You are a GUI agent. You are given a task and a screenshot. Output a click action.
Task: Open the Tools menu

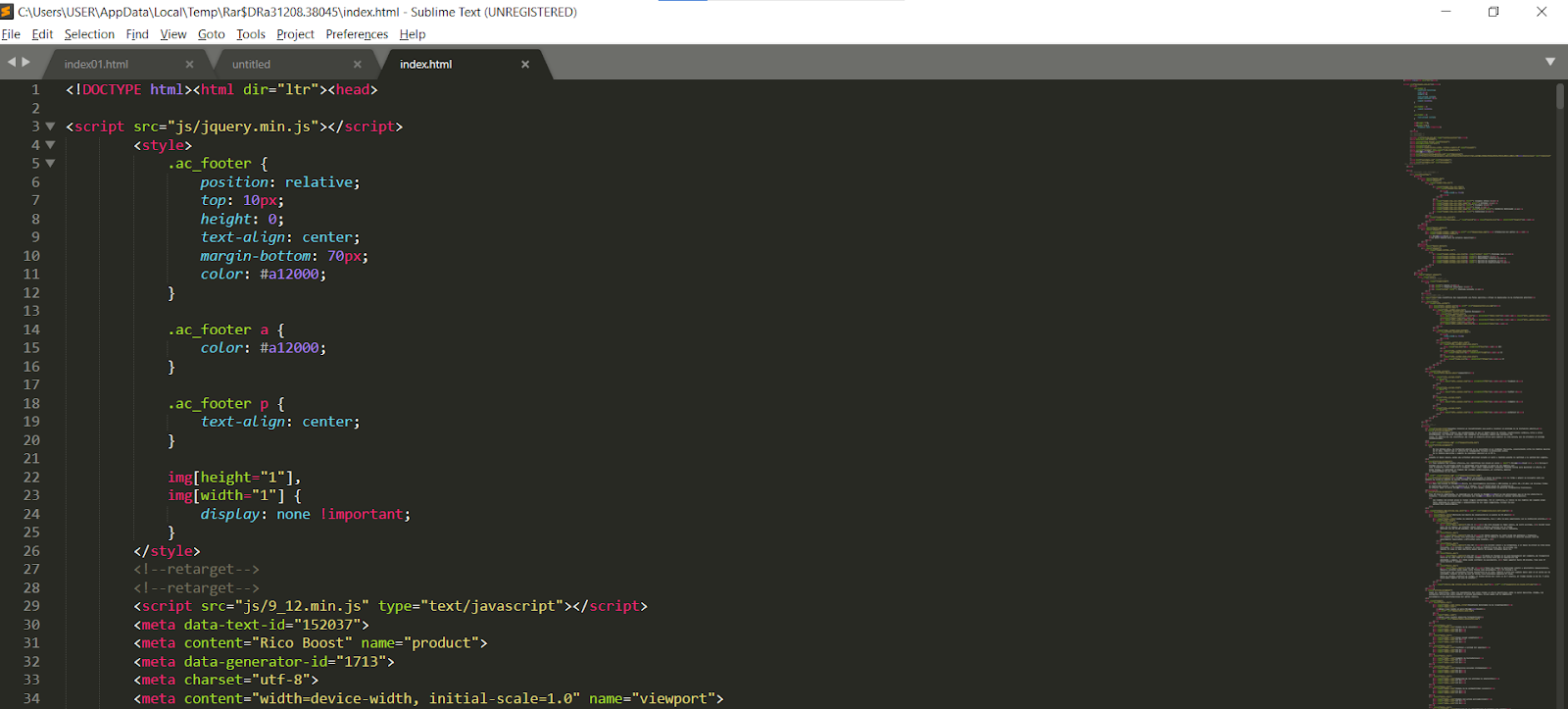(x=251, y=34)
